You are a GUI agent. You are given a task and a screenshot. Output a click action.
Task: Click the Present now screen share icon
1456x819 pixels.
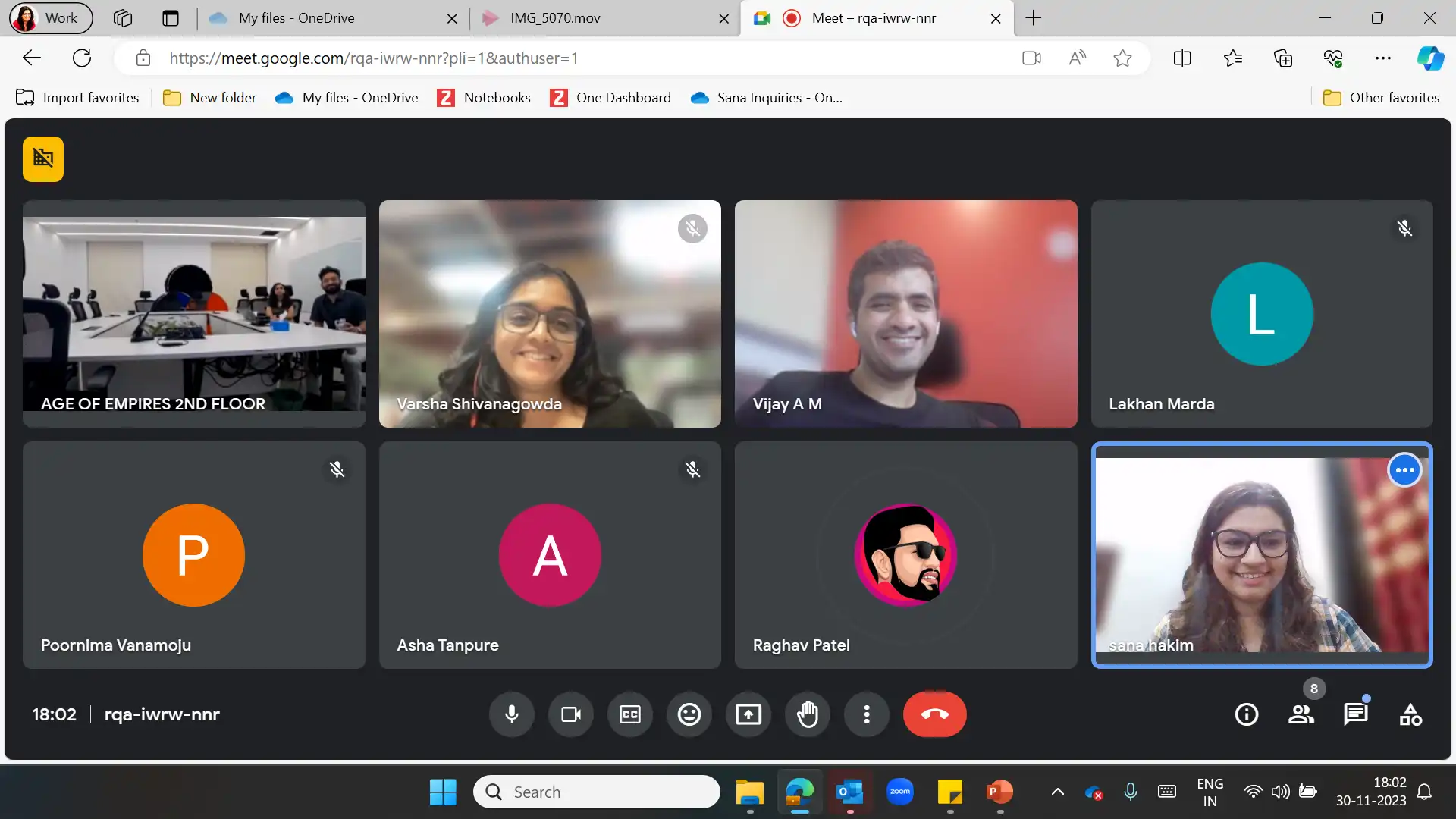(748, 714)
